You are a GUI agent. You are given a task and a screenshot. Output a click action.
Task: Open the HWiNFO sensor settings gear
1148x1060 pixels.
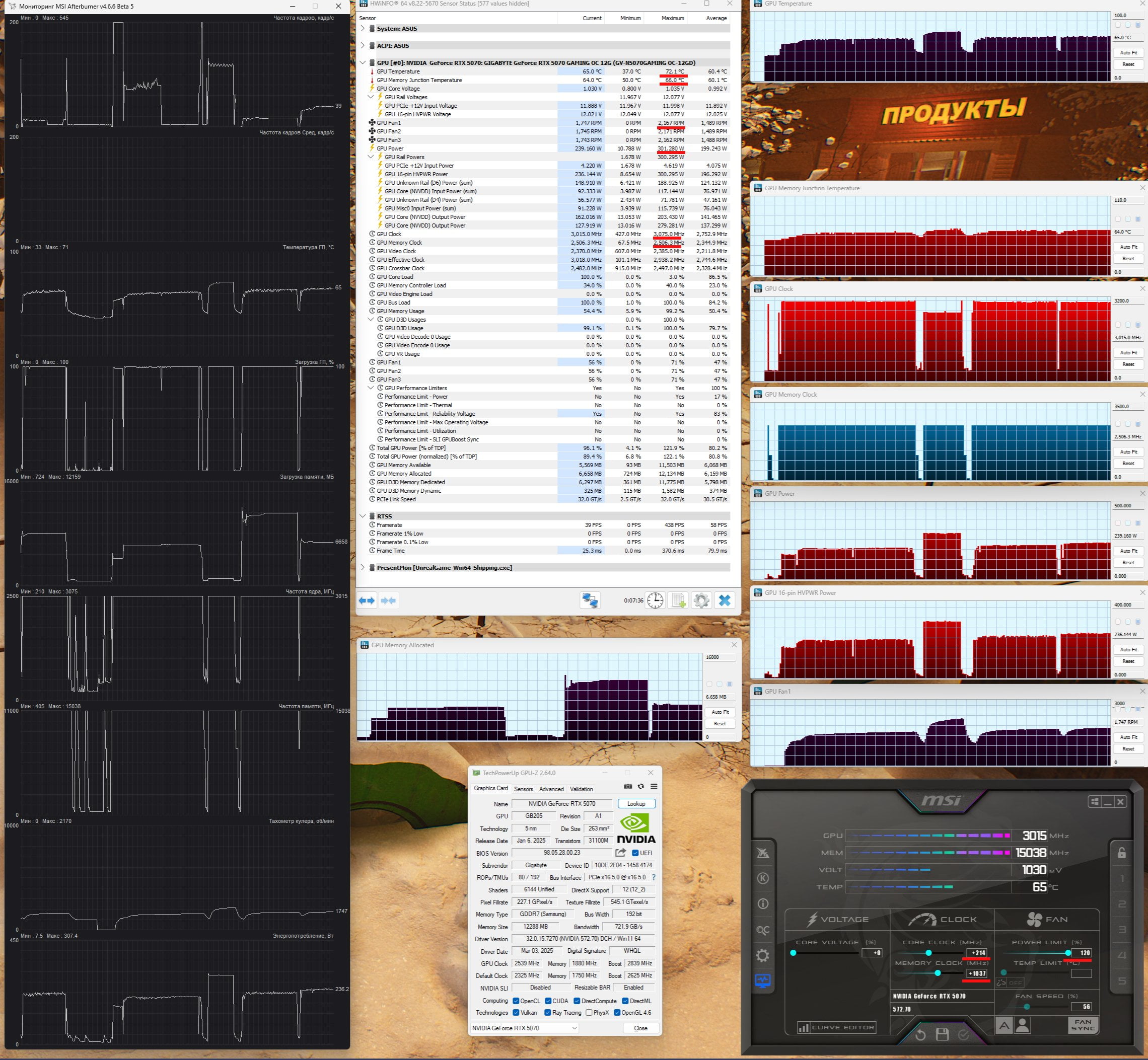pos(701,600)
